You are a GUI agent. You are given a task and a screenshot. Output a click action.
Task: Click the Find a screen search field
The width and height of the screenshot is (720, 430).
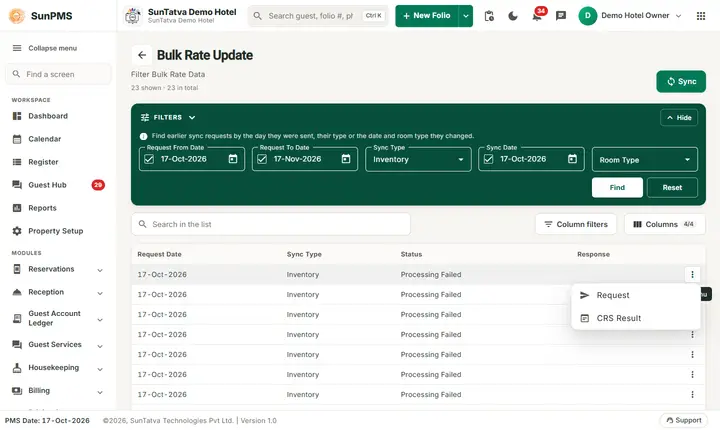point(58,74)
